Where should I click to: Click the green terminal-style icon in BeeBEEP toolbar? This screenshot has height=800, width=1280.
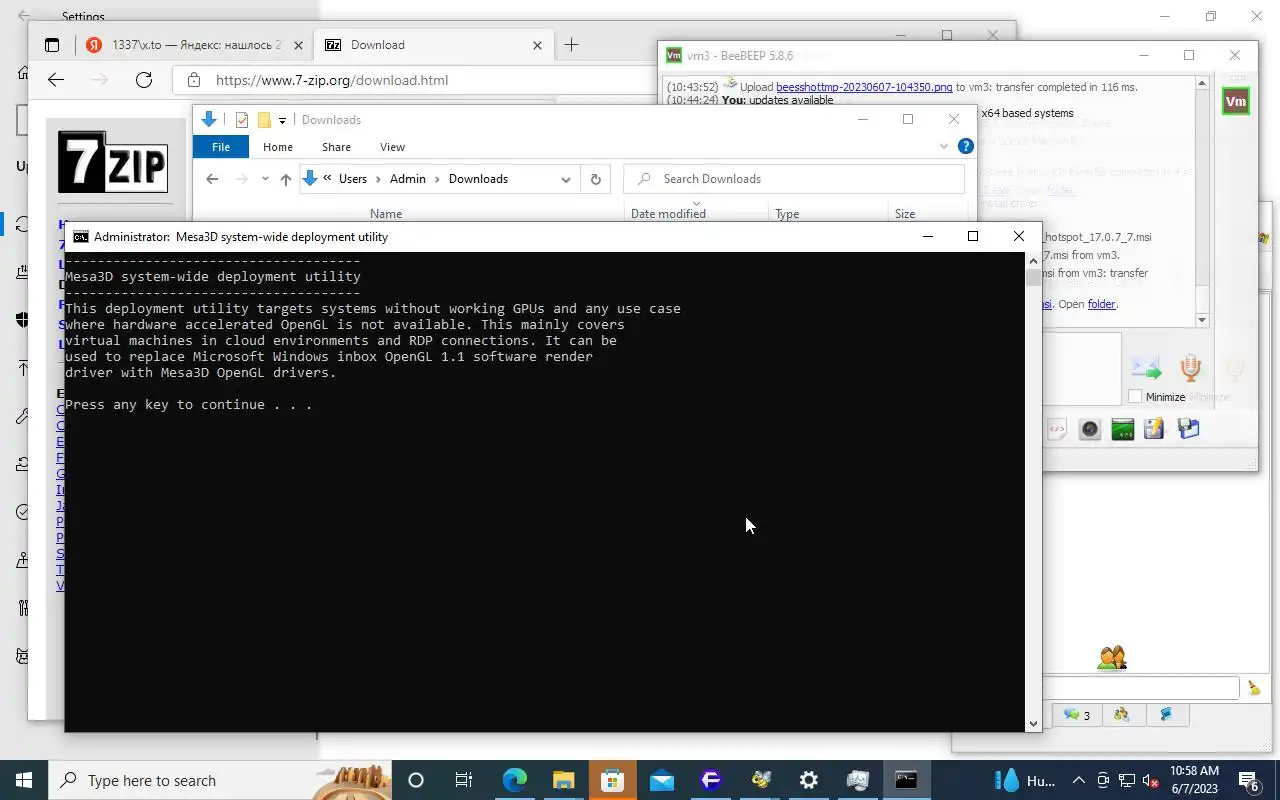pos(1122,429)
